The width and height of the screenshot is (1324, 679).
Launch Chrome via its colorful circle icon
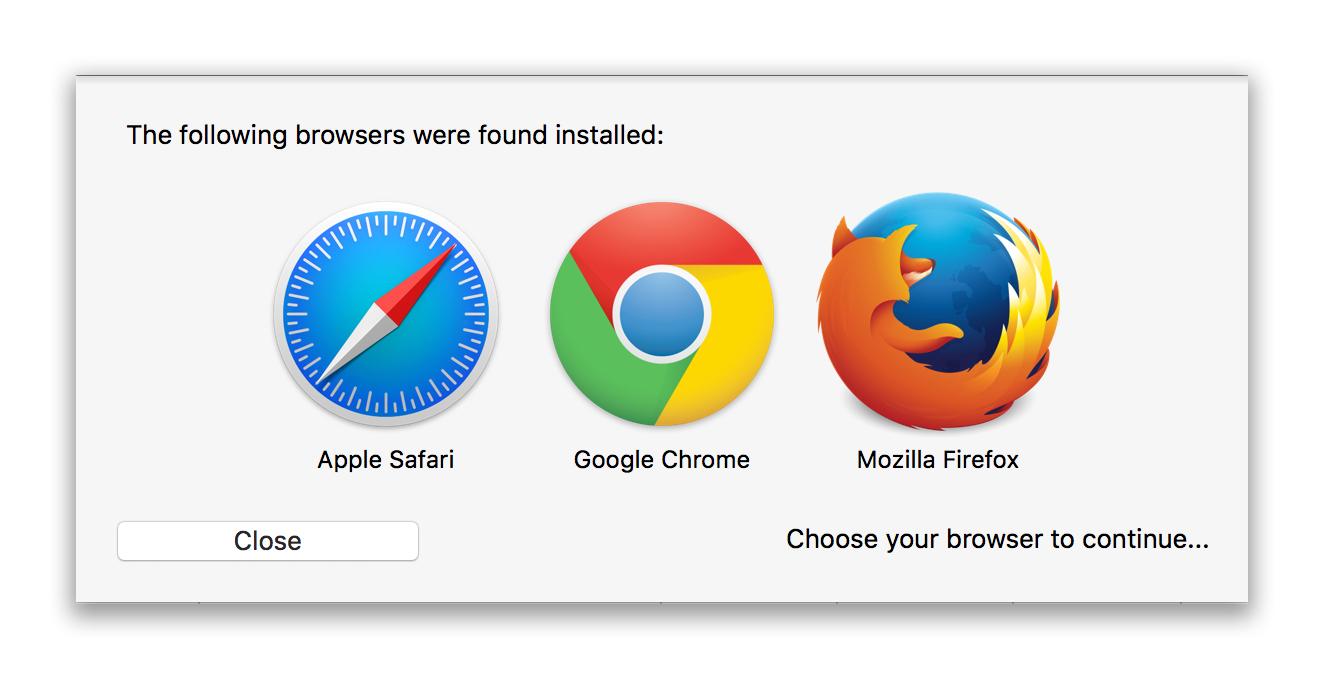pos(662,313)
